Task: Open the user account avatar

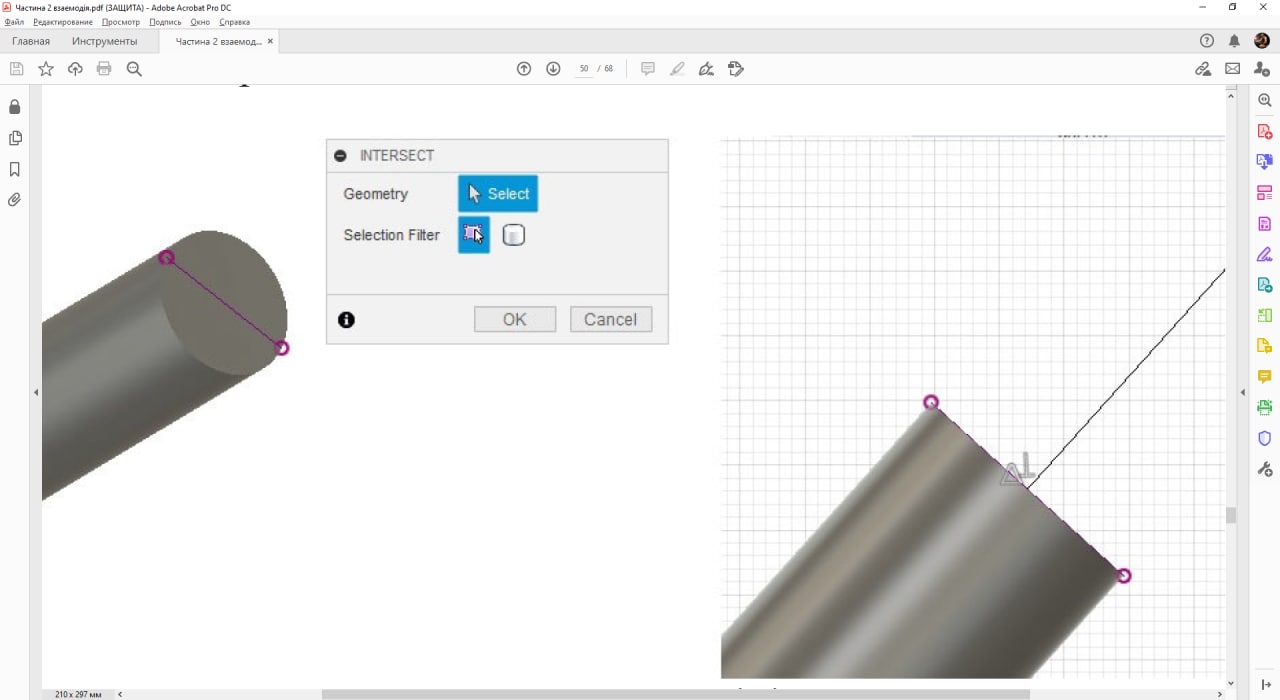Action: click(x=1262, y=41)
